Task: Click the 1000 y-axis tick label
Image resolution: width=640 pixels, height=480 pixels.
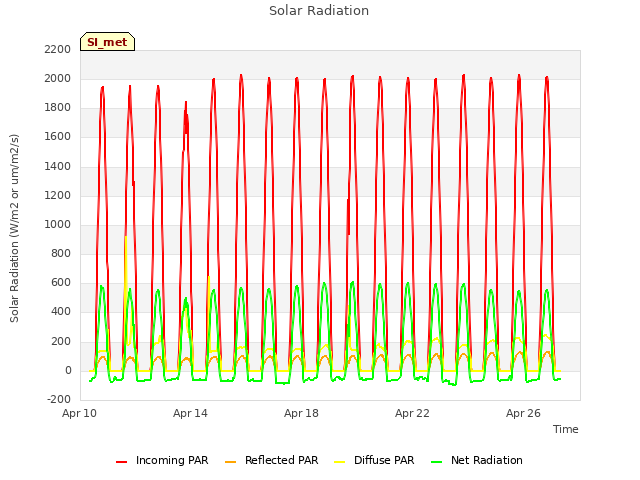Action: tap(58, 224)
